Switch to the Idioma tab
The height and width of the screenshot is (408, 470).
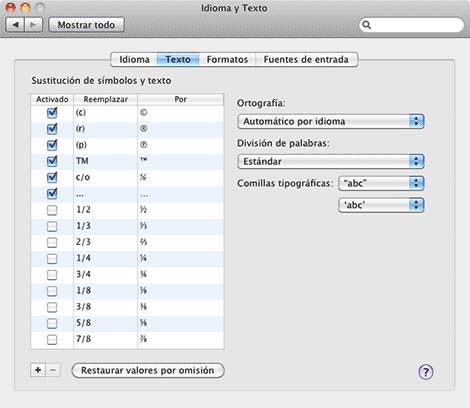[x=134, y=59]
